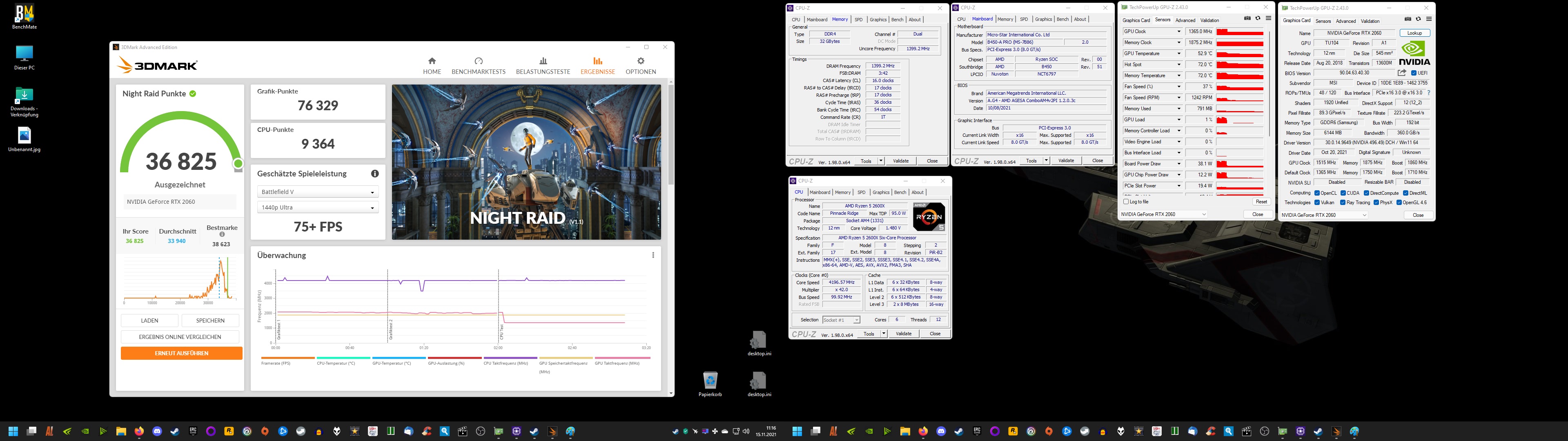Viewport: 1568px width, 441px height.
Task: Toggle the DirectML checkbox
Action: [x=1406, y=193]
